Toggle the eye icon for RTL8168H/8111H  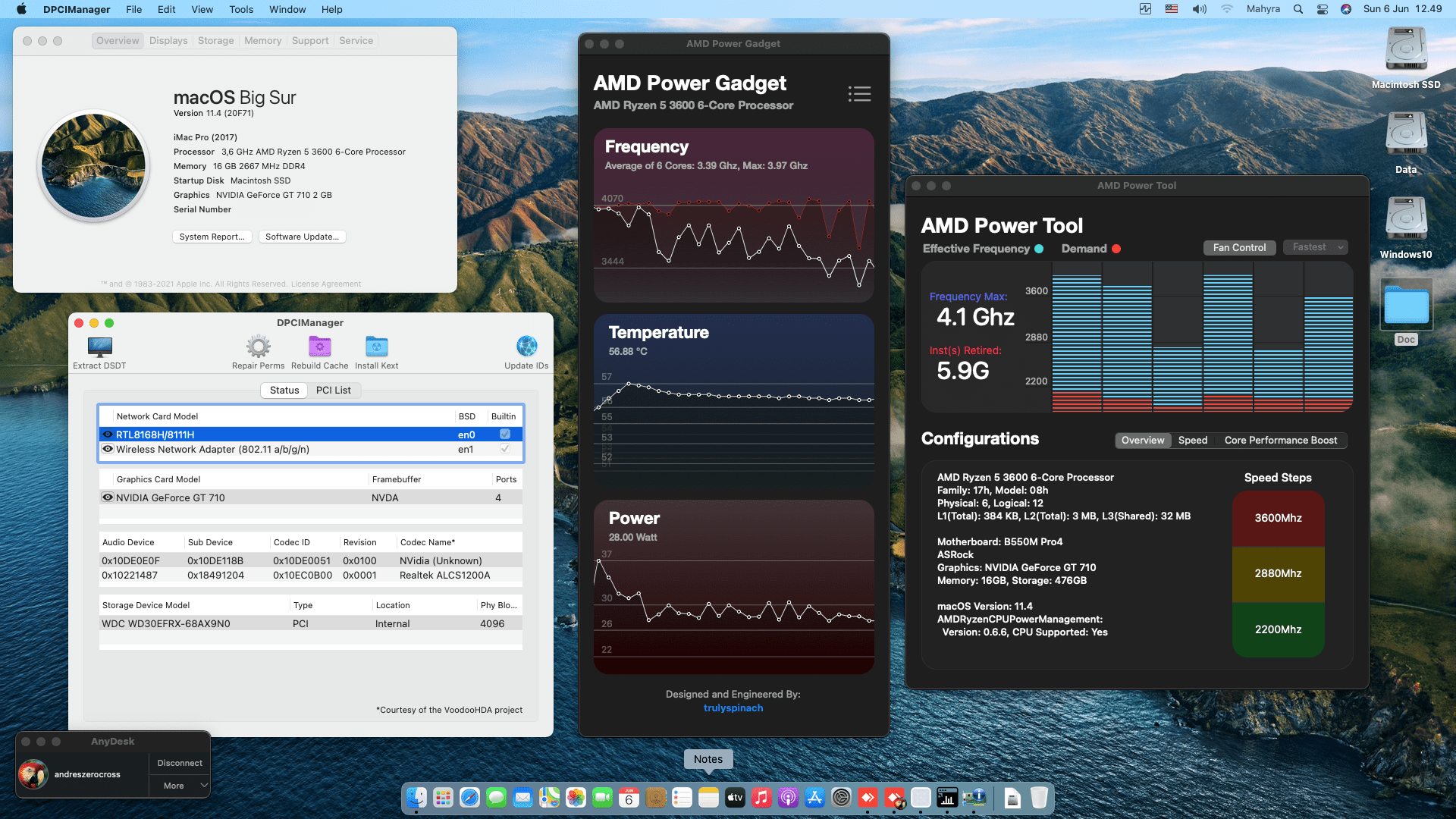pyautogui.click(x=108, y=435)
